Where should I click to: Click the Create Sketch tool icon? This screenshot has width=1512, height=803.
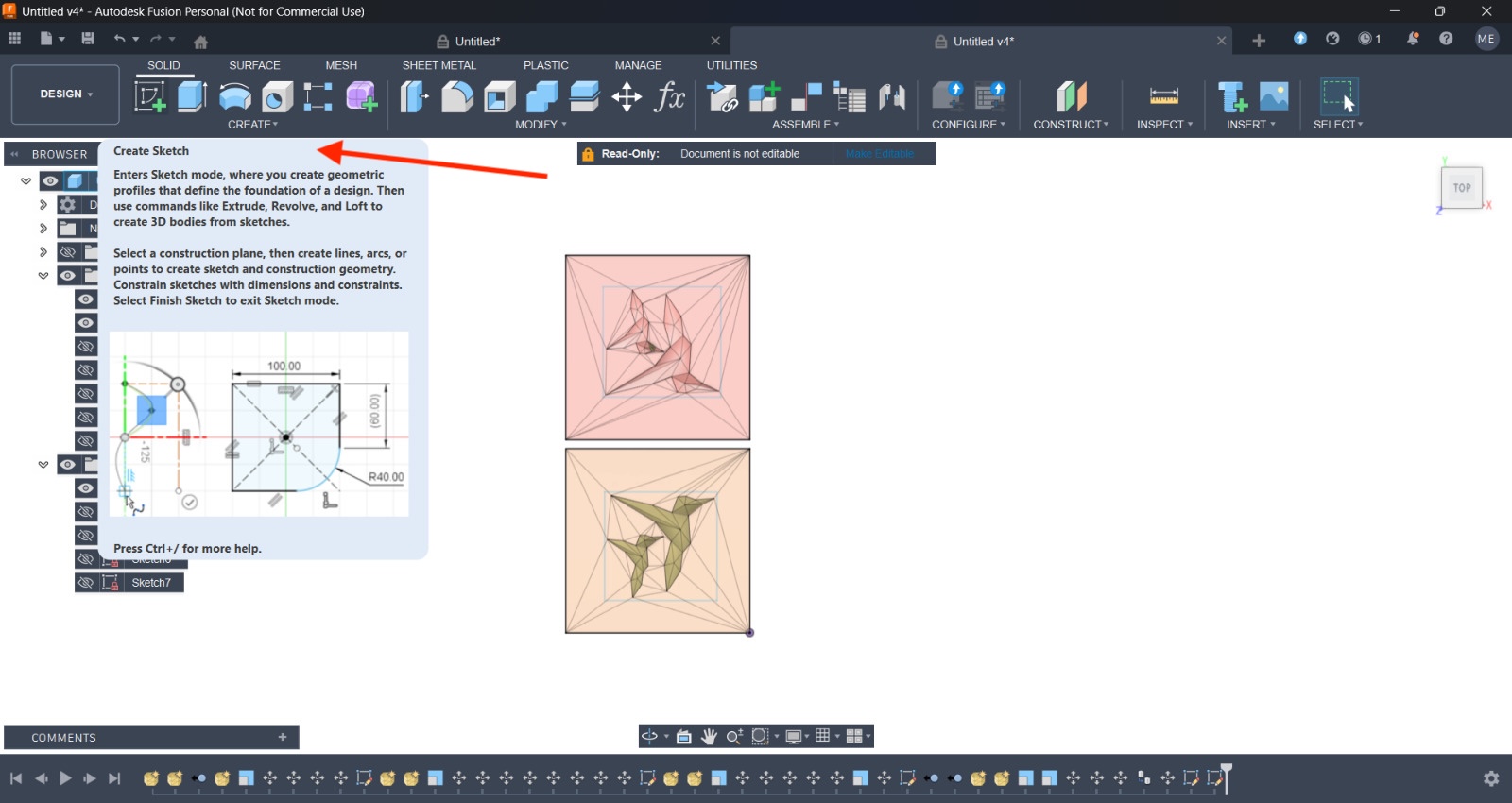150,96
